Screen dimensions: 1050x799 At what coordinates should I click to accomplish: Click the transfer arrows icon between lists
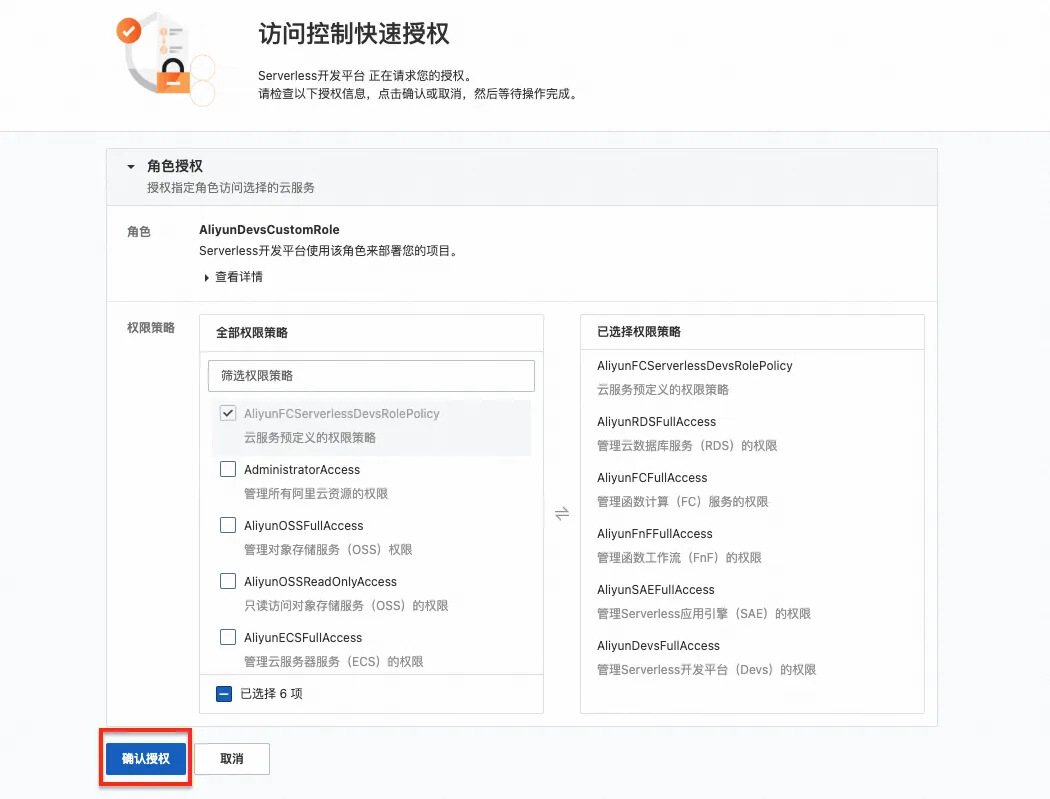point(562,514)
